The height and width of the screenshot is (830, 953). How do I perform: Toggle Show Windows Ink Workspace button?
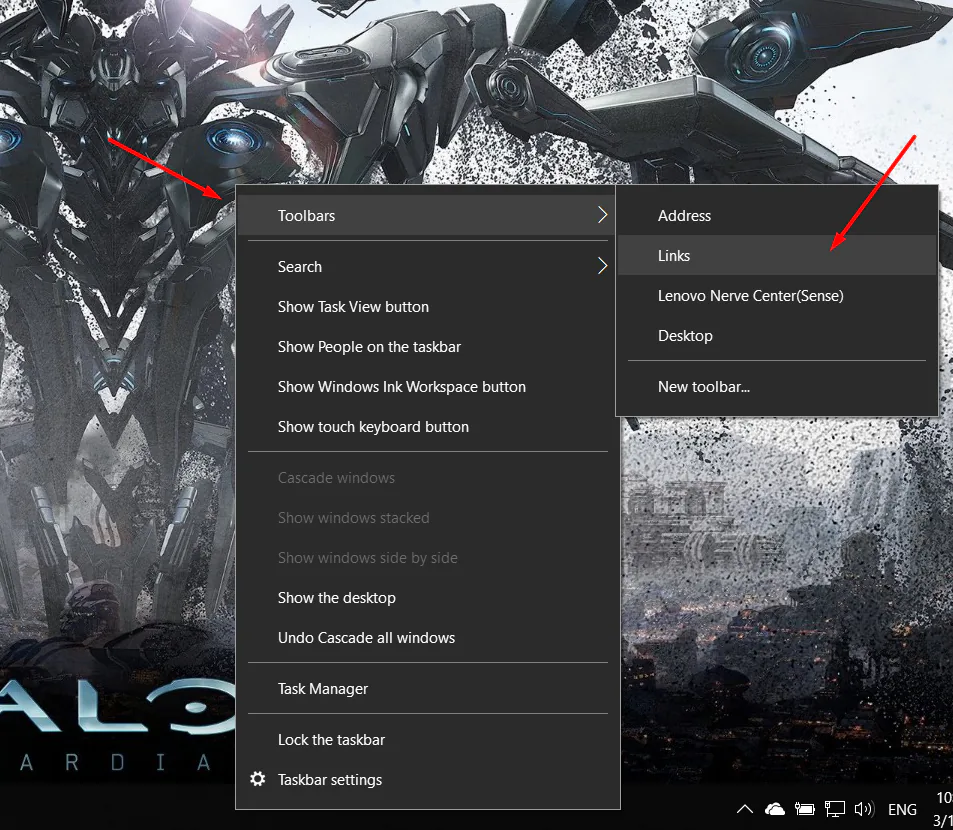click(427, 386)
